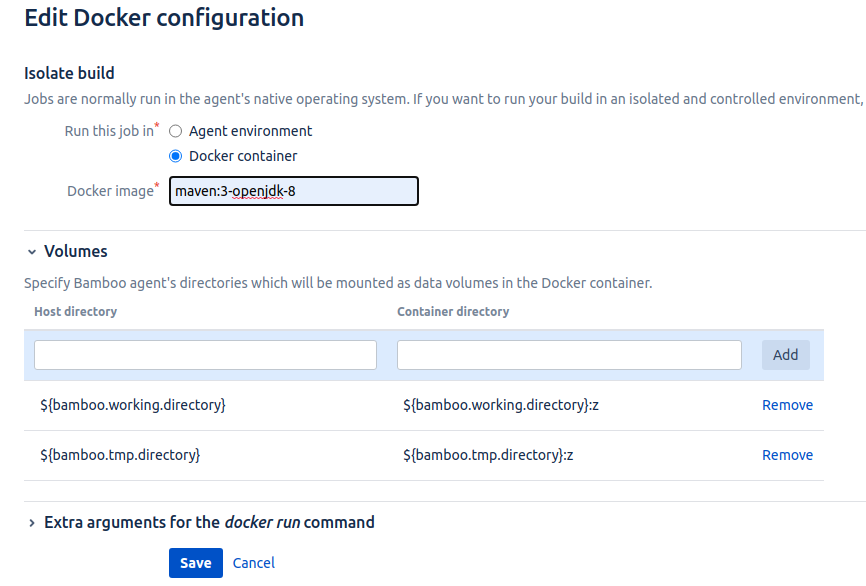Click the Docker image field label

pos(110,191)
